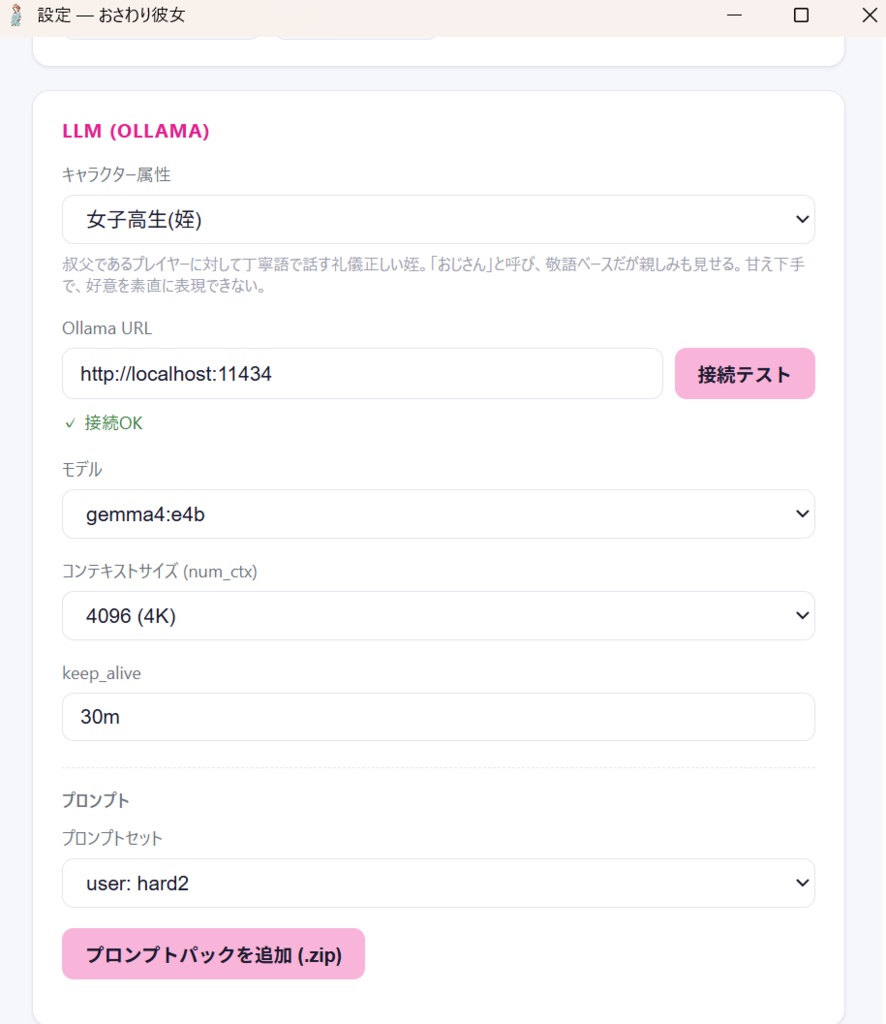Expand the モデル dropdown showing gemma4:e4b
Image resolution: width=886 pixels, height=1024 pixels.
[x=438, y=514]
